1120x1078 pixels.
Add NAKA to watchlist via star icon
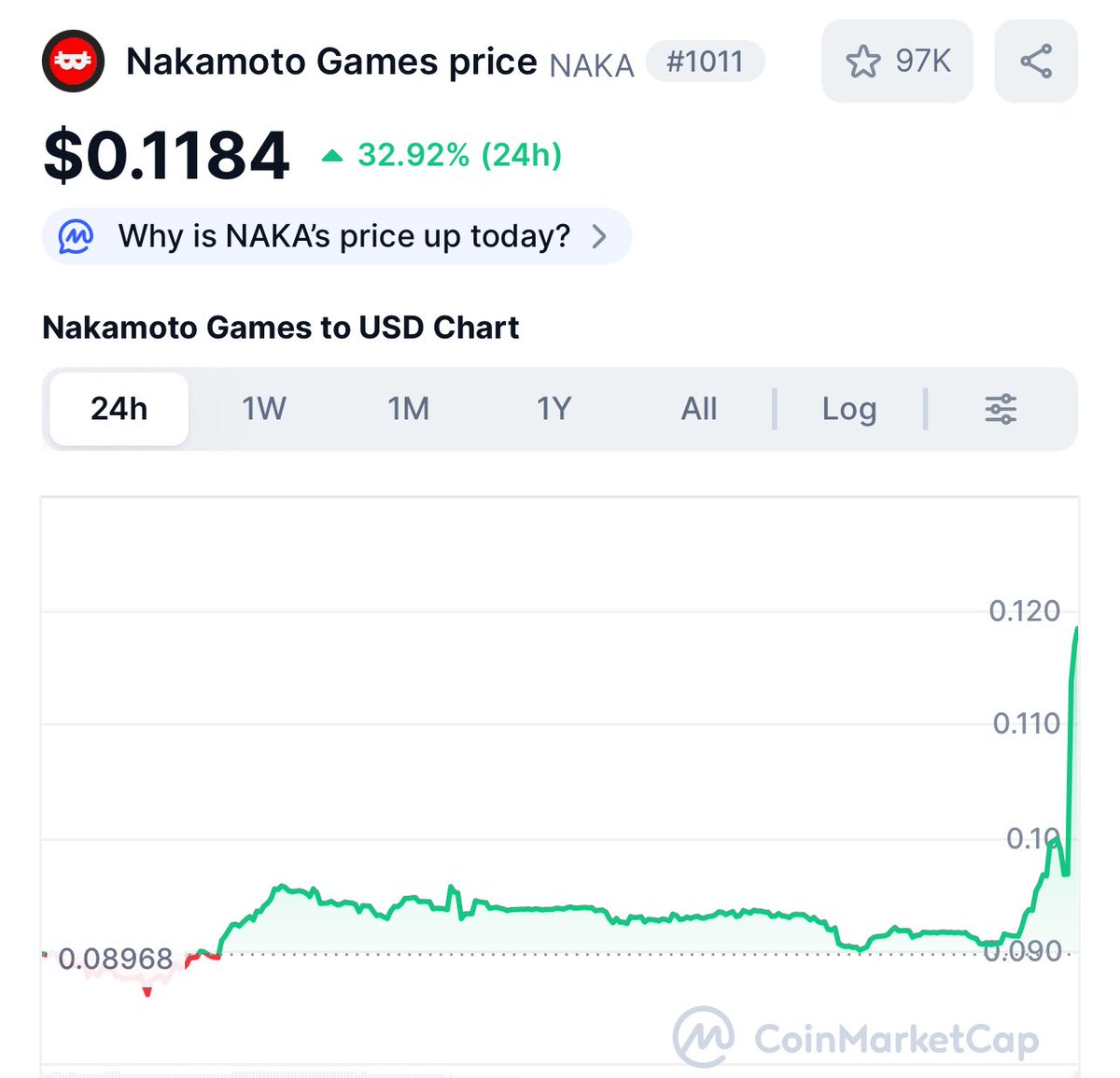point(862,63)
